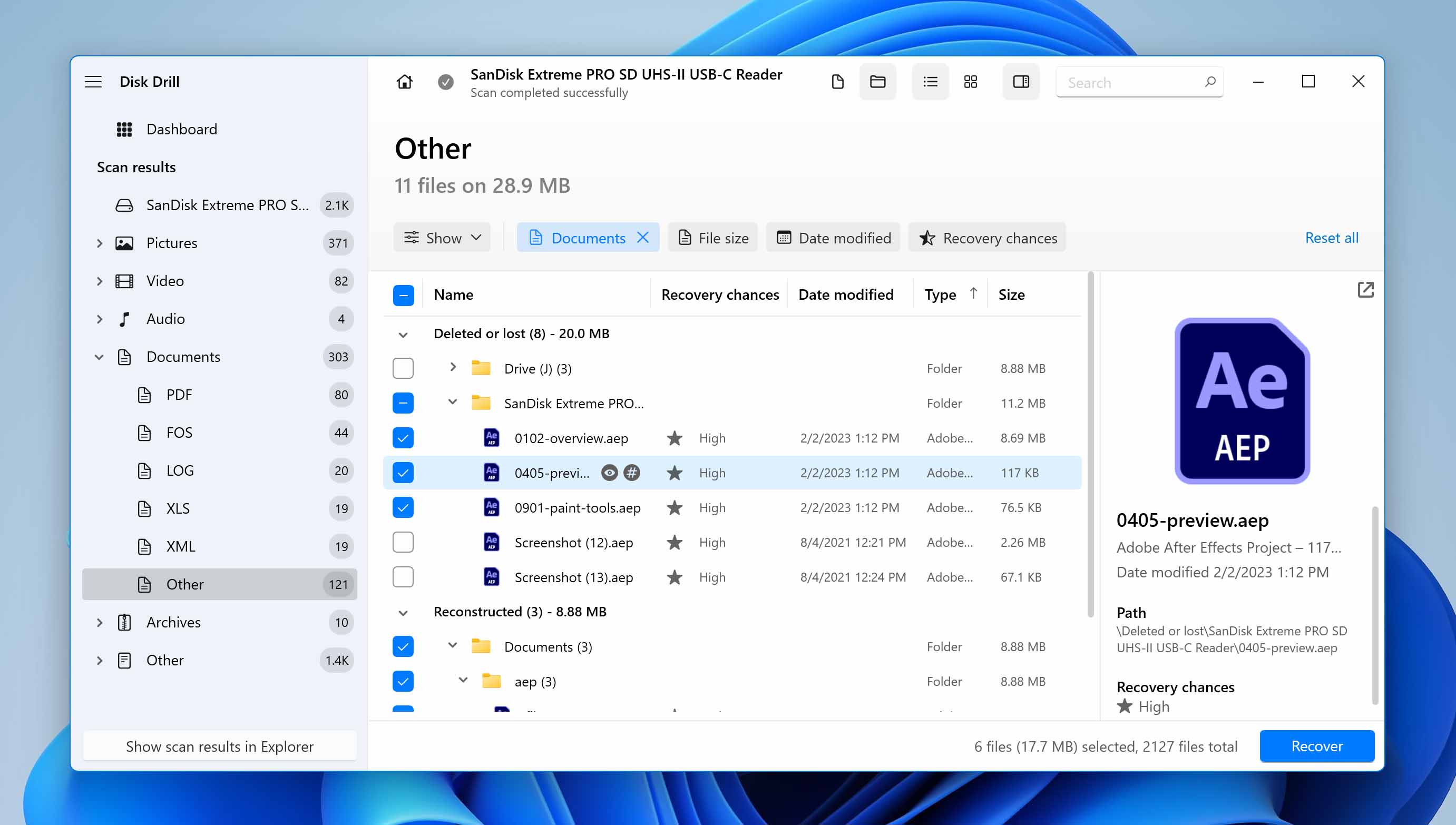This screenshot has height=825, width=1456.
Task: Click the Recover button to restore files
Action: (x=1317, y=746)
